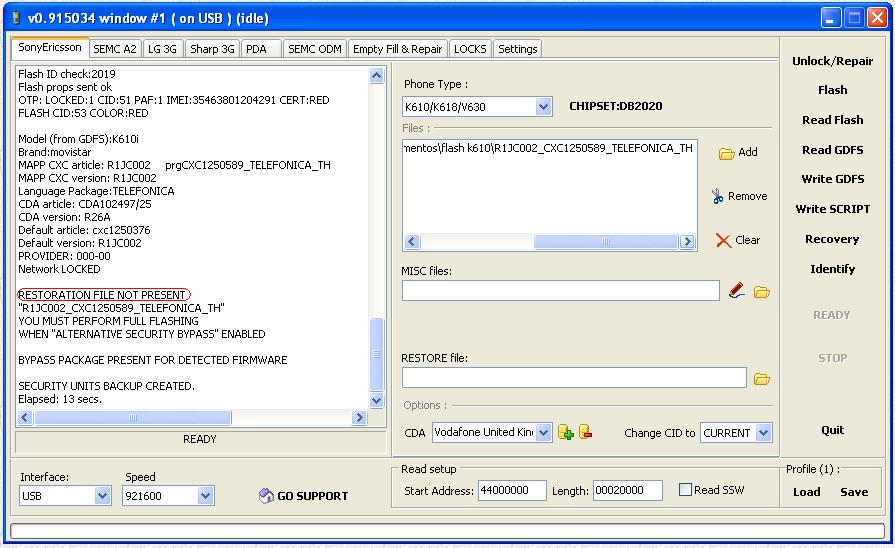The image size is (895, 548).
Task: Click the "CHIPSET:DB2020" label
Action: 616,106
